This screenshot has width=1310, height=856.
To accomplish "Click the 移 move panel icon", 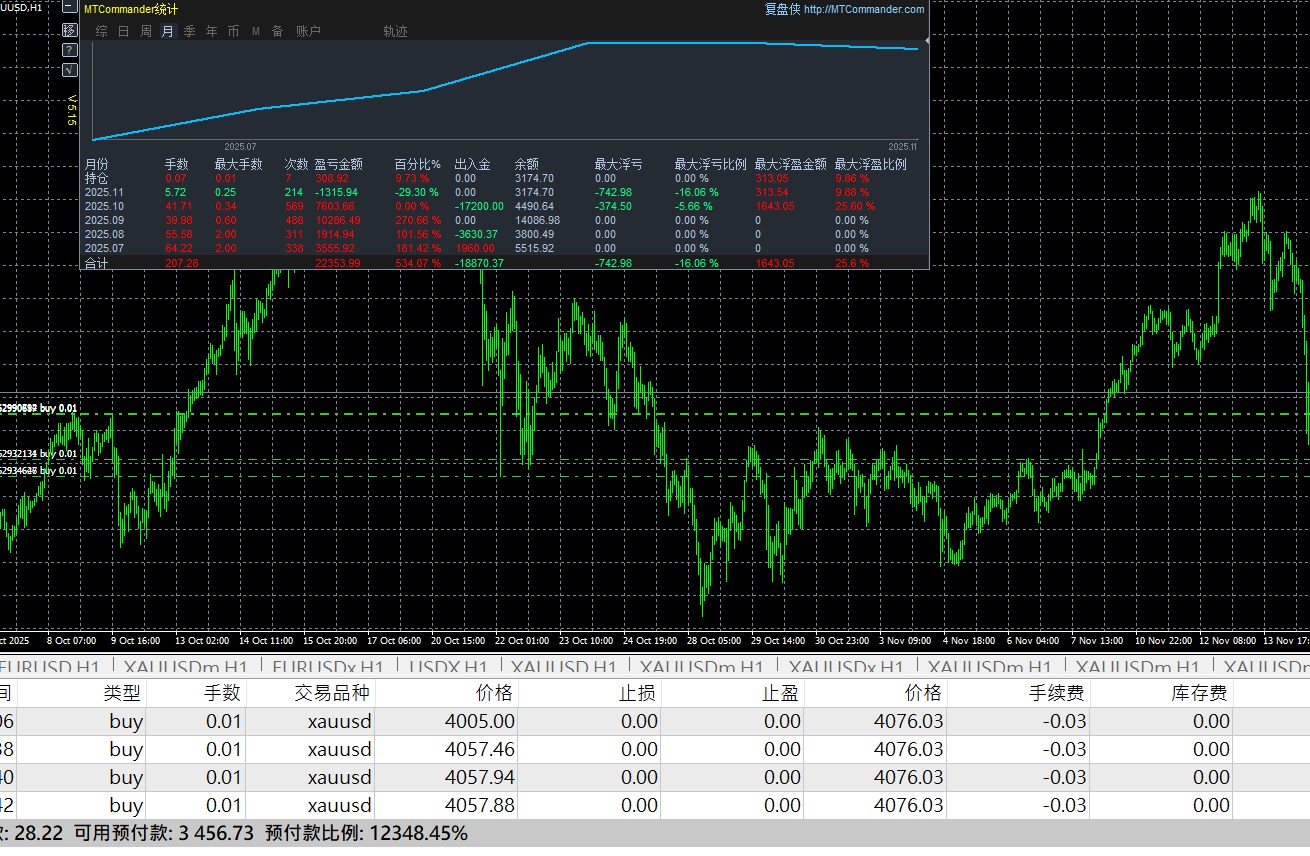I will (69, 30).
